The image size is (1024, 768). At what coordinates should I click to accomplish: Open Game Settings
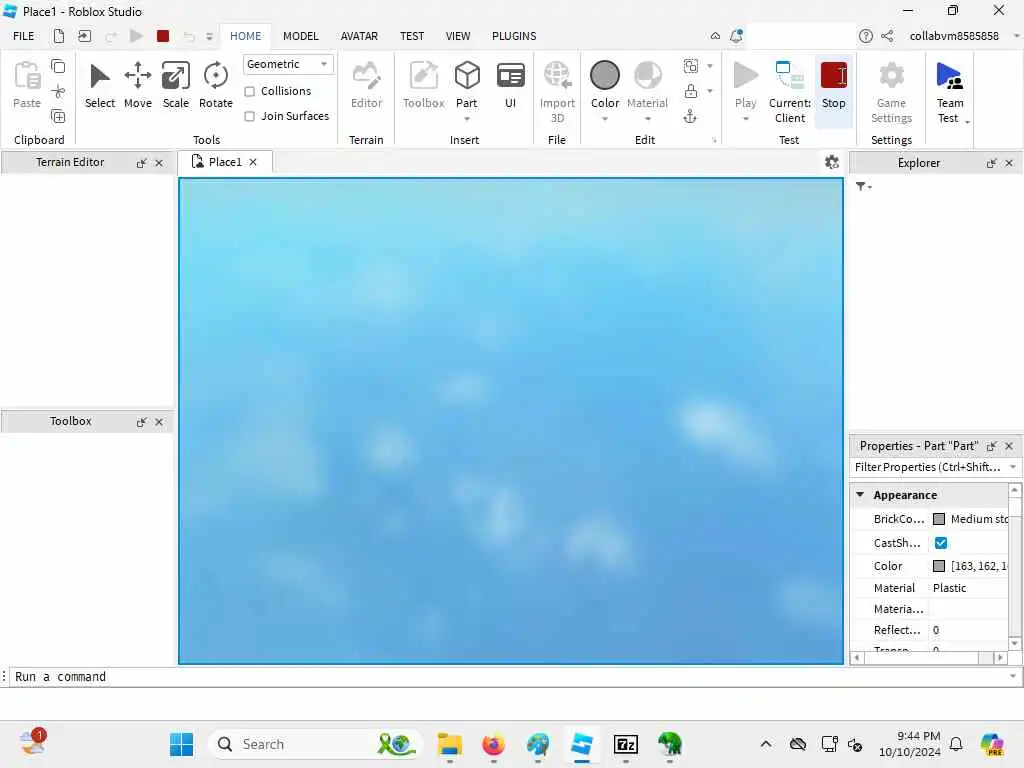pos(891,91)
